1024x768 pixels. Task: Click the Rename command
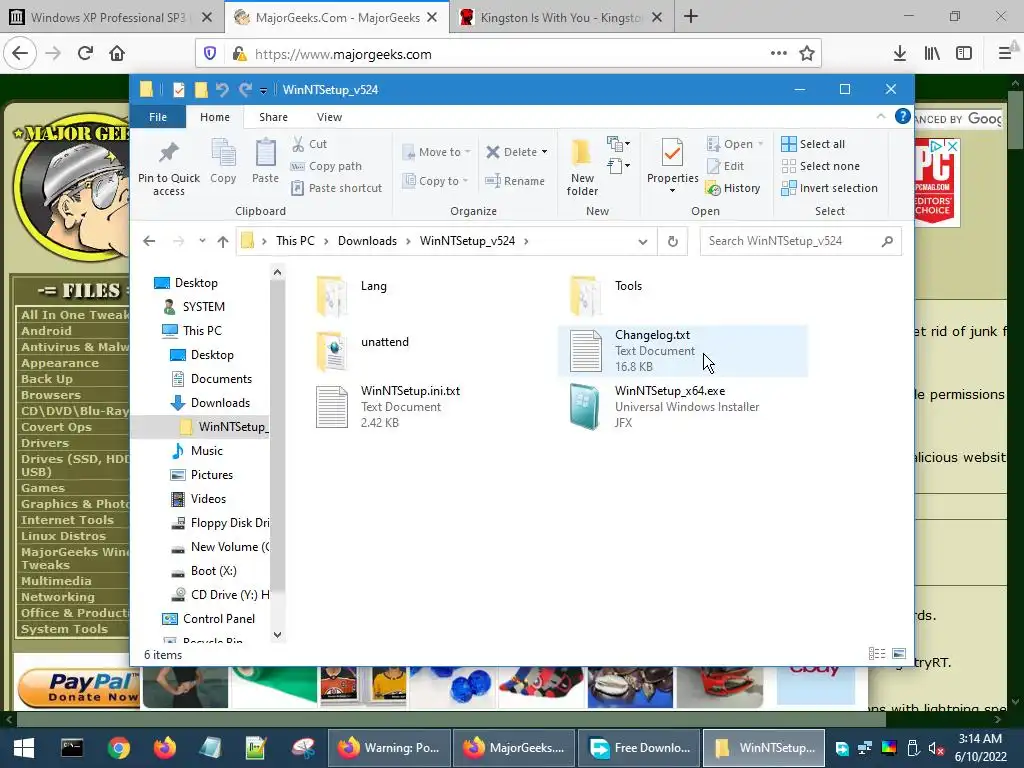[515, 181]
